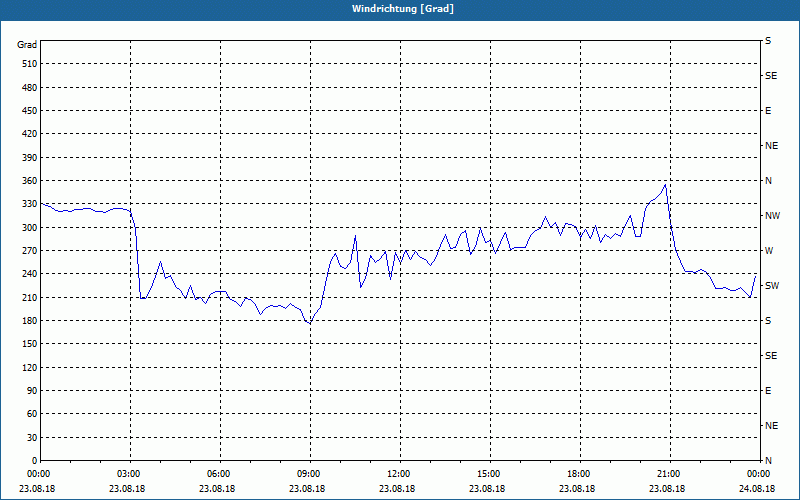
Task: Click the S compass label level with 180
Action: pos(768,320)
